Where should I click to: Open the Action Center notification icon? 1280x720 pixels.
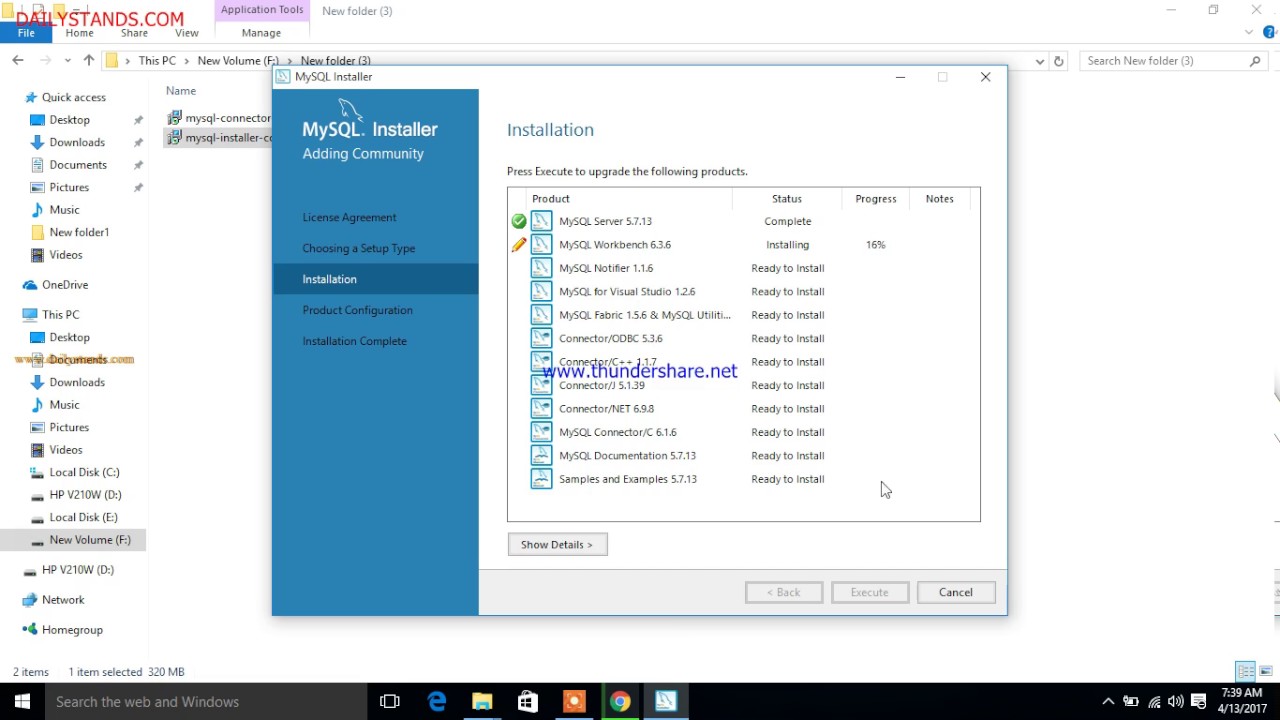[1199, 702]
